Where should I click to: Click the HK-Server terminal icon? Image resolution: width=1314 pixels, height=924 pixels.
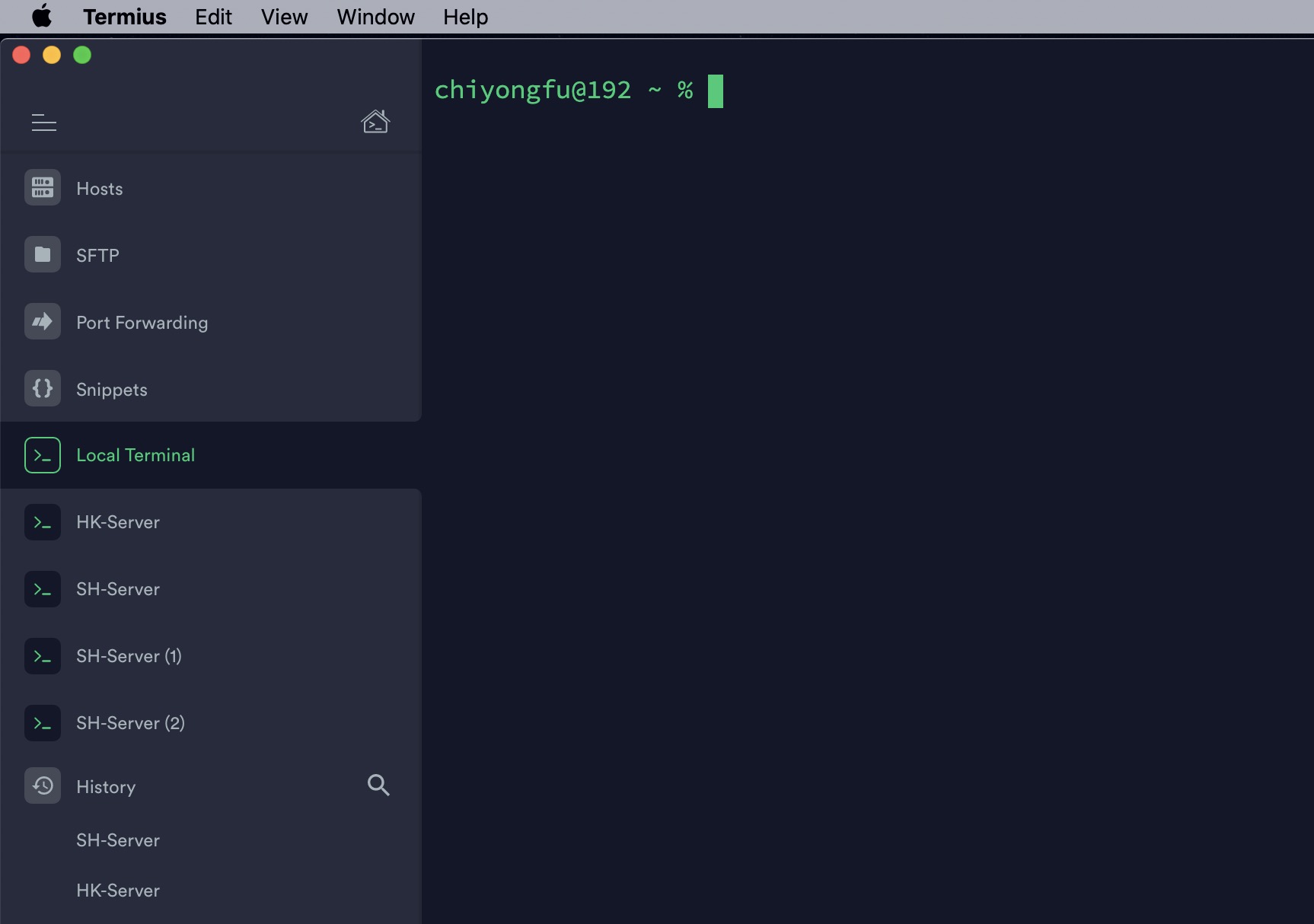(x=43, y=522)
